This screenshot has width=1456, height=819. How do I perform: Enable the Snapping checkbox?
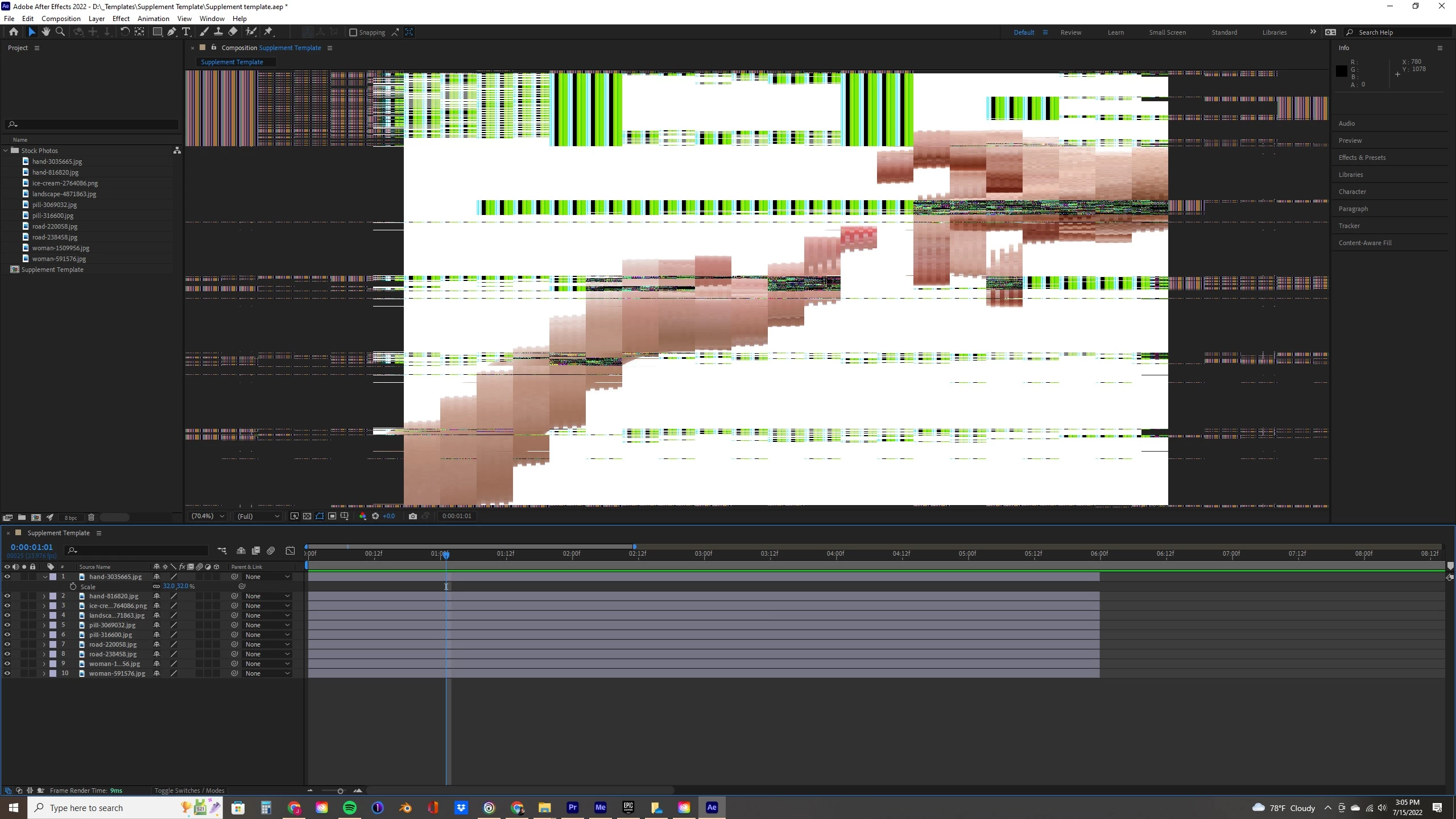click(353, 32)
